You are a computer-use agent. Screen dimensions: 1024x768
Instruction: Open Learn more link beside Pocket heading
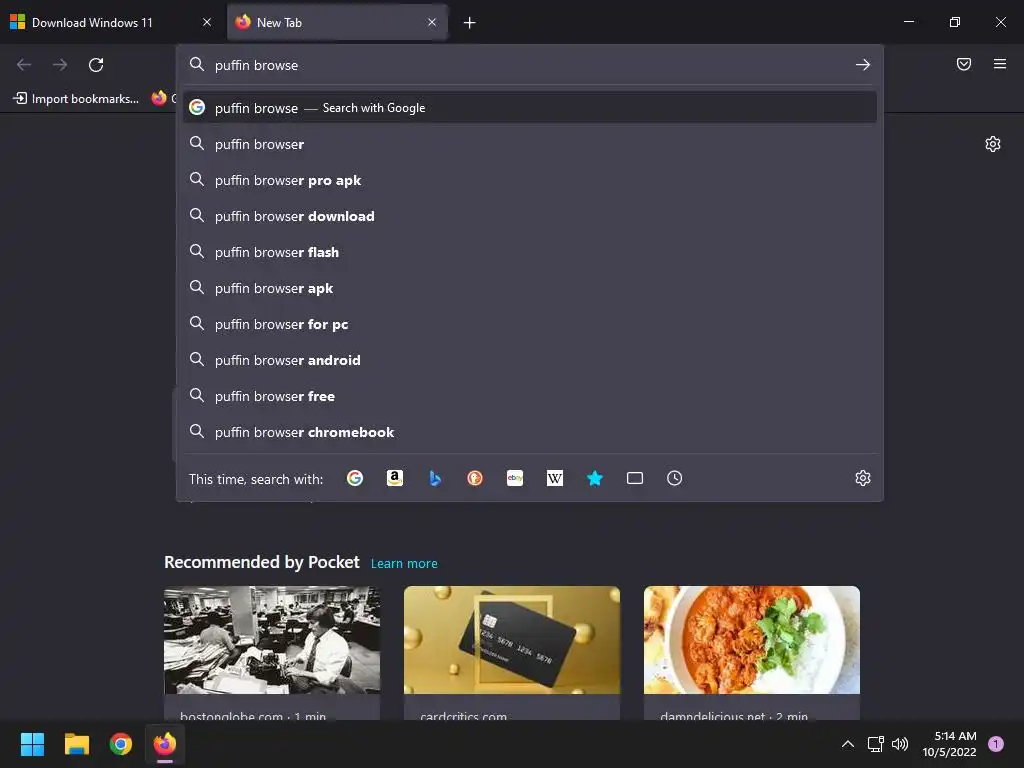click(404, 564)
